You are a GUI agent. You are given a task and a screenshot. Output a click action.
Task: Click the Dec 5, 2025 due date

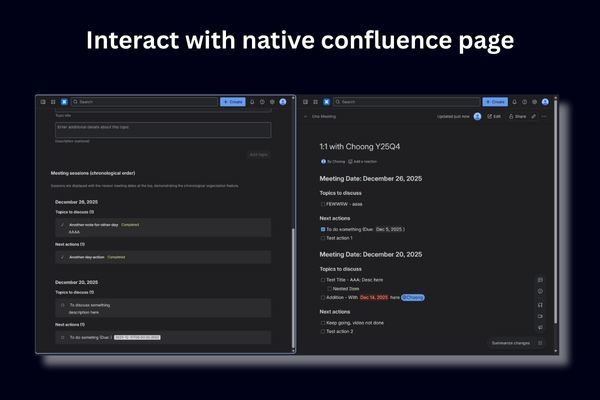tap(390, 229)
